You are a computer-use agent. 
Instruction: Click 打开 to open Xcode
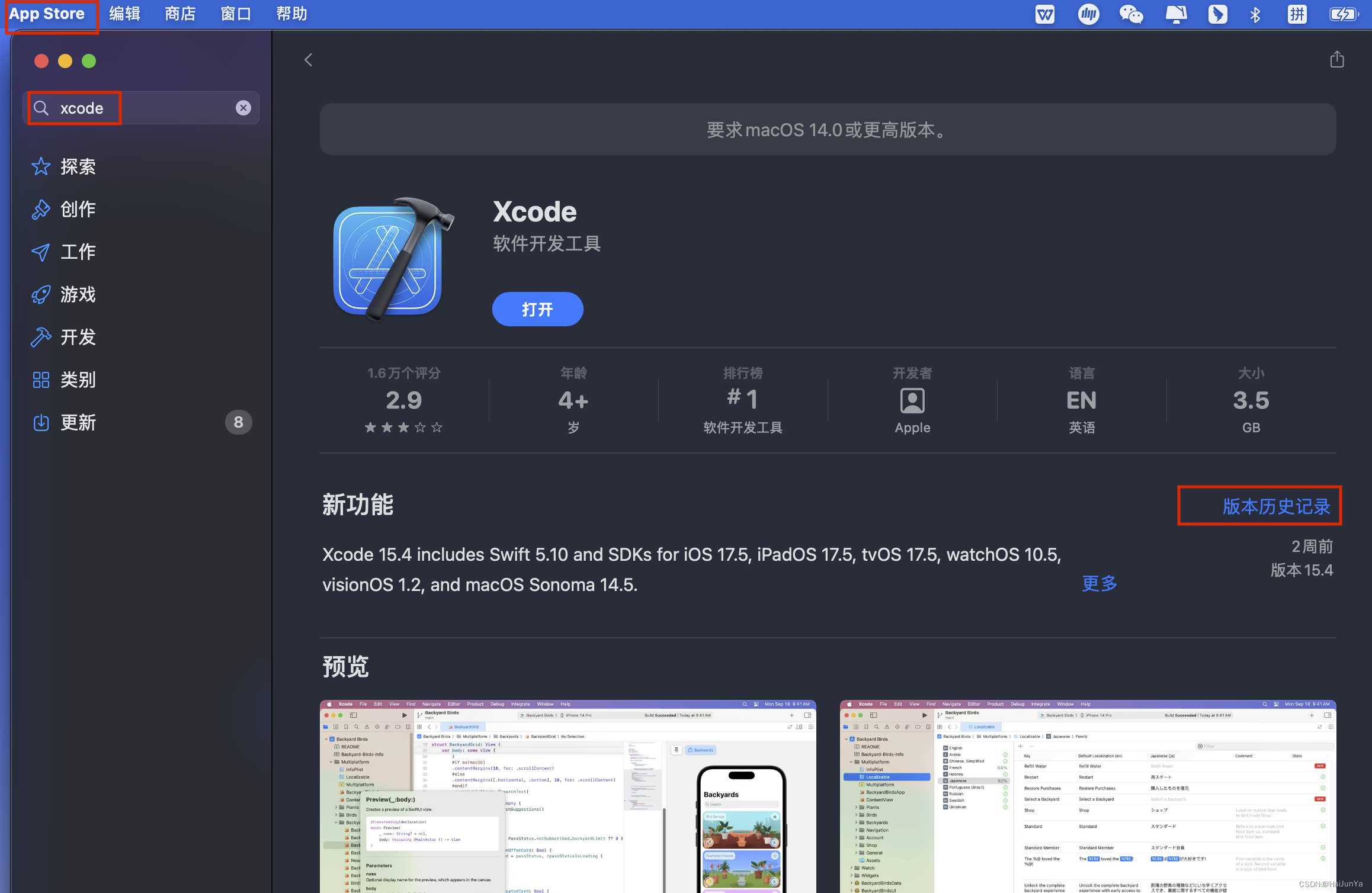(537, 309)
